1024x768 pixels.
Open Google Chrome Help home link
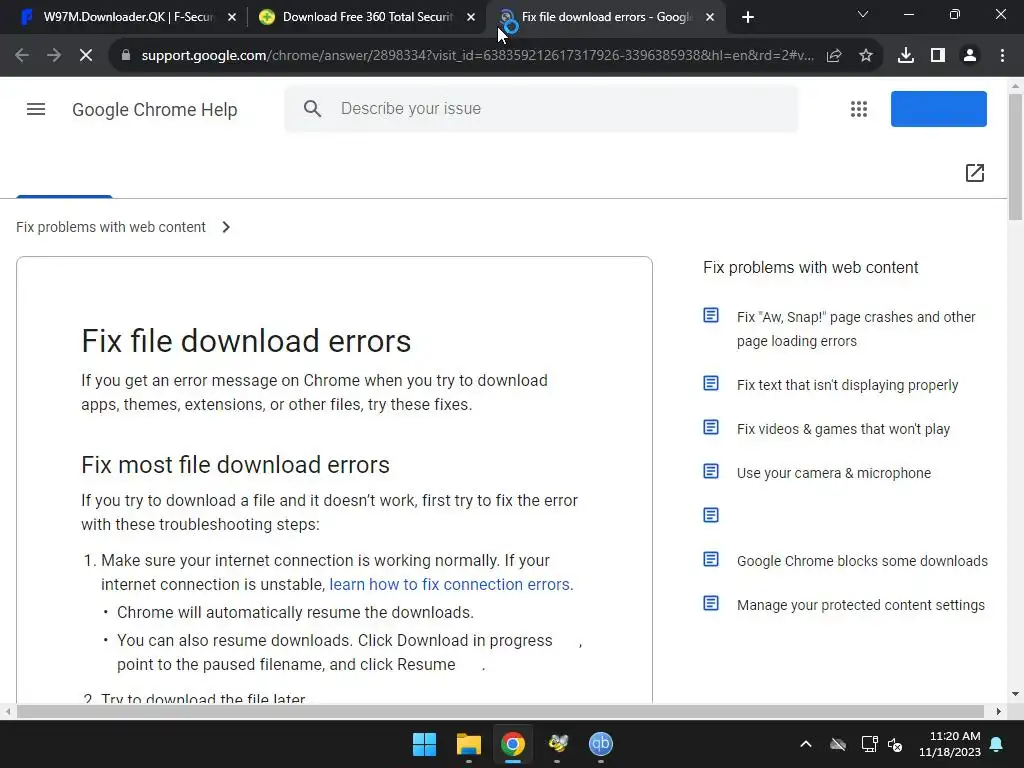click(x=155, y=109)
